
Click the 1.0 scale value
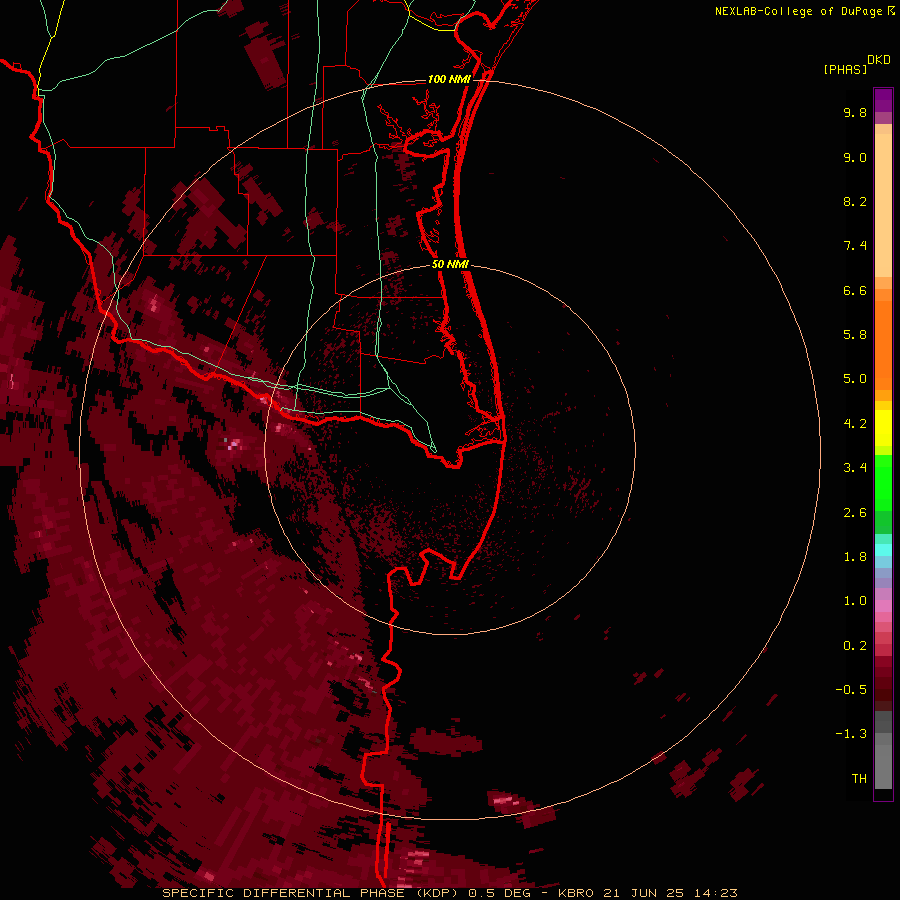855,601
